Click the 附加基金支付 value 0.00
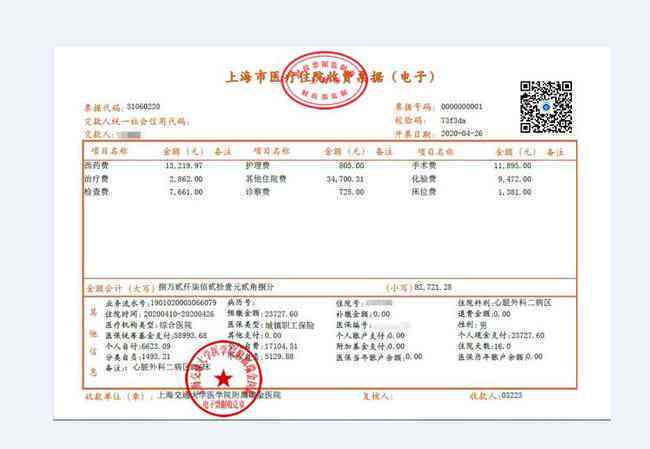Viewport: 650px width, 449px height. [396, 346]
